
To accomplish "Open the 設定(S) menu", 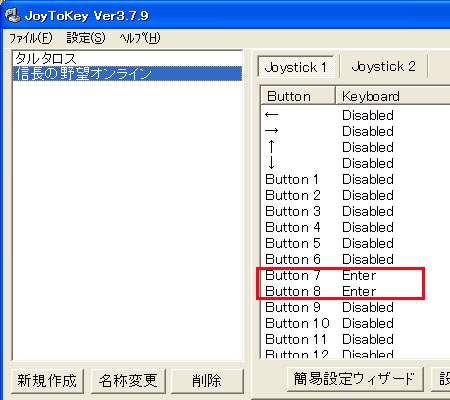I will [86, 38].
